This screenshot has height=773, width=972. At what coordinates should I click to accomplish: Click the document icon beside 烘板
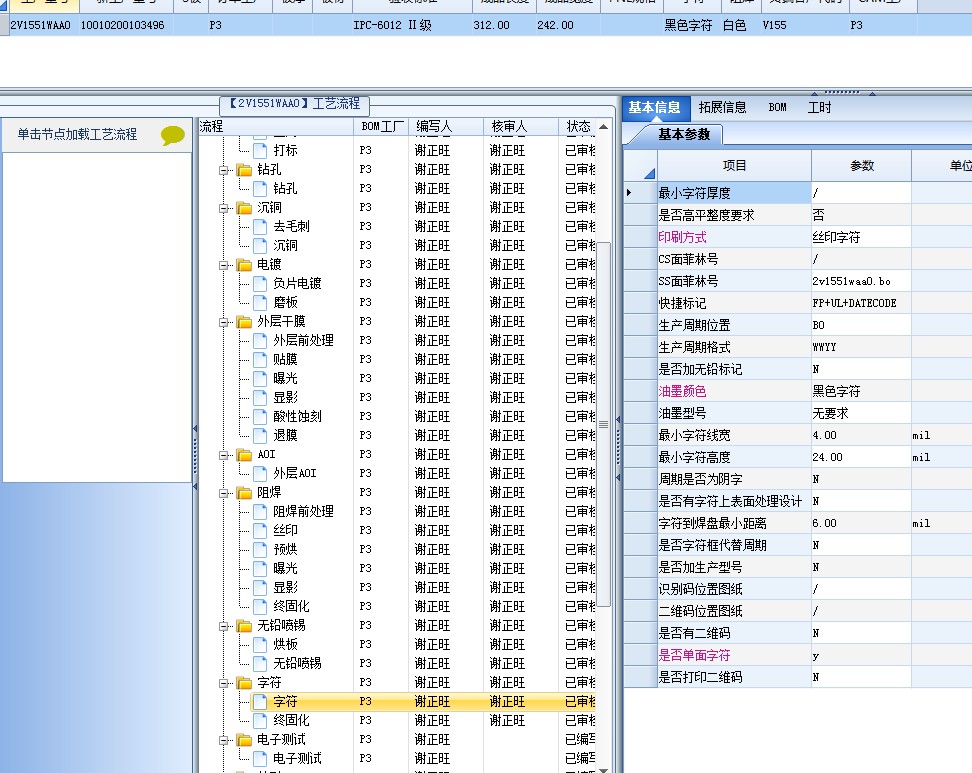[261, 645]
